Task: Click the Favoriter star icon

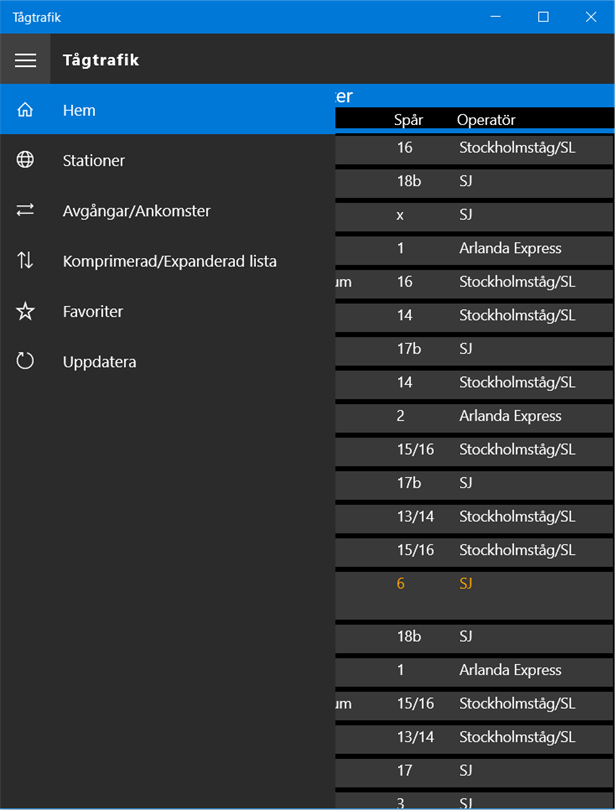Action: 25,312
